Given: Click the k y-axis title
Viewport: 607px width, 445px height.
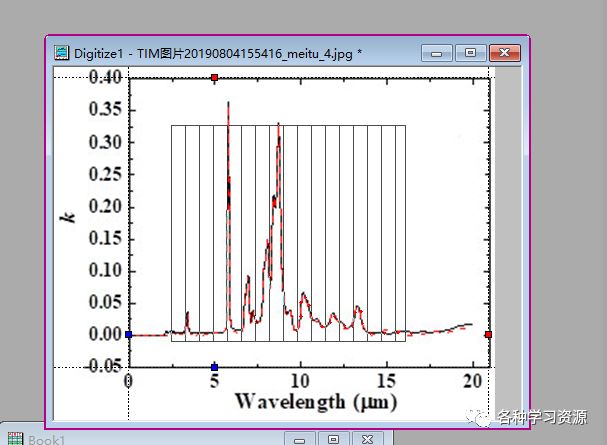Looking at the screenshot, I should pos(68,217).
